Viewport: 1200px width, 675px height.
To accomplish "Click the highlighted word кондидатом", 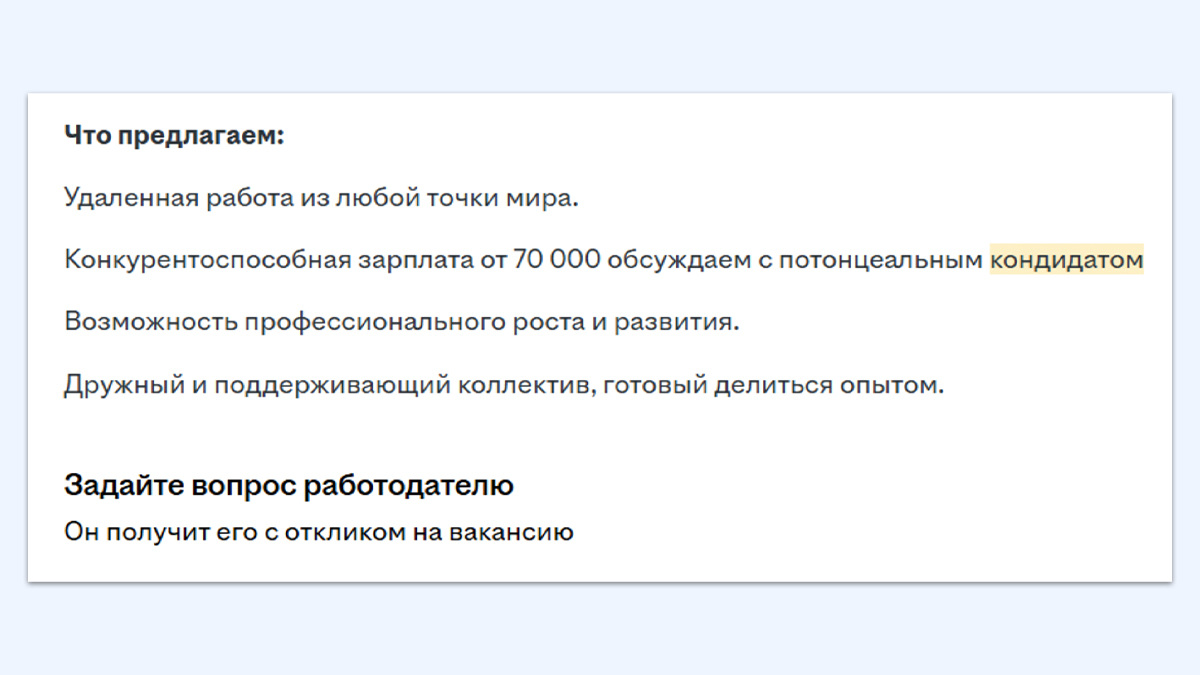I will click(x=1067, y=260).
